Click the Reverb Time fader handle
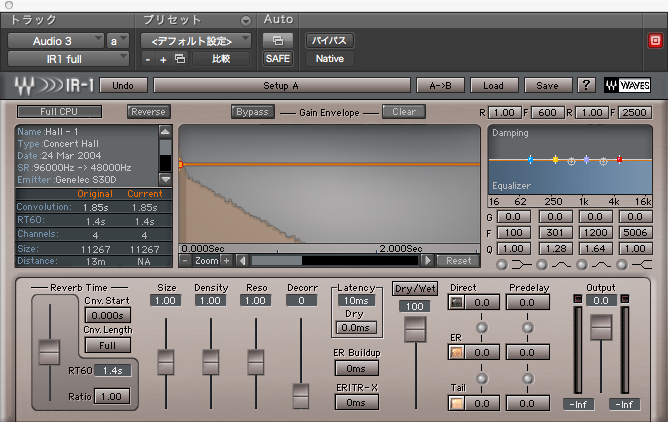The width and height of the screenshot is (668, 422). [49, 352]
